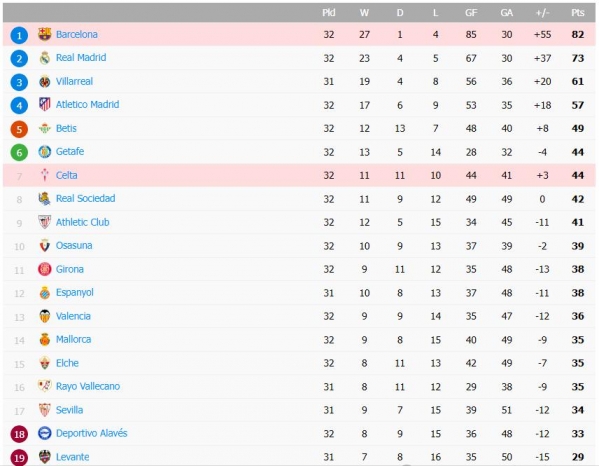Open the Celta team link
600x466 pixels.
(x=67, y=175)
